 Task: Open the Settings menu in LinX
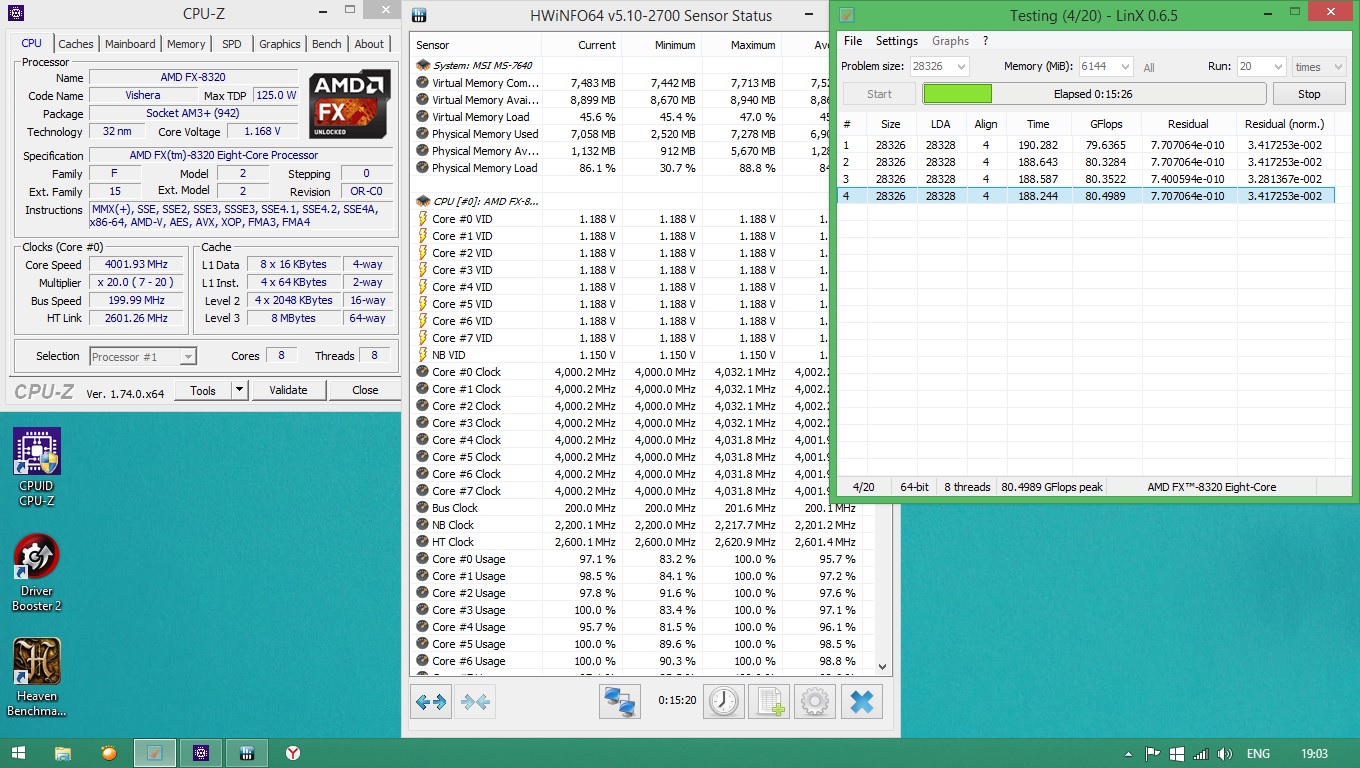click(897, 41)
